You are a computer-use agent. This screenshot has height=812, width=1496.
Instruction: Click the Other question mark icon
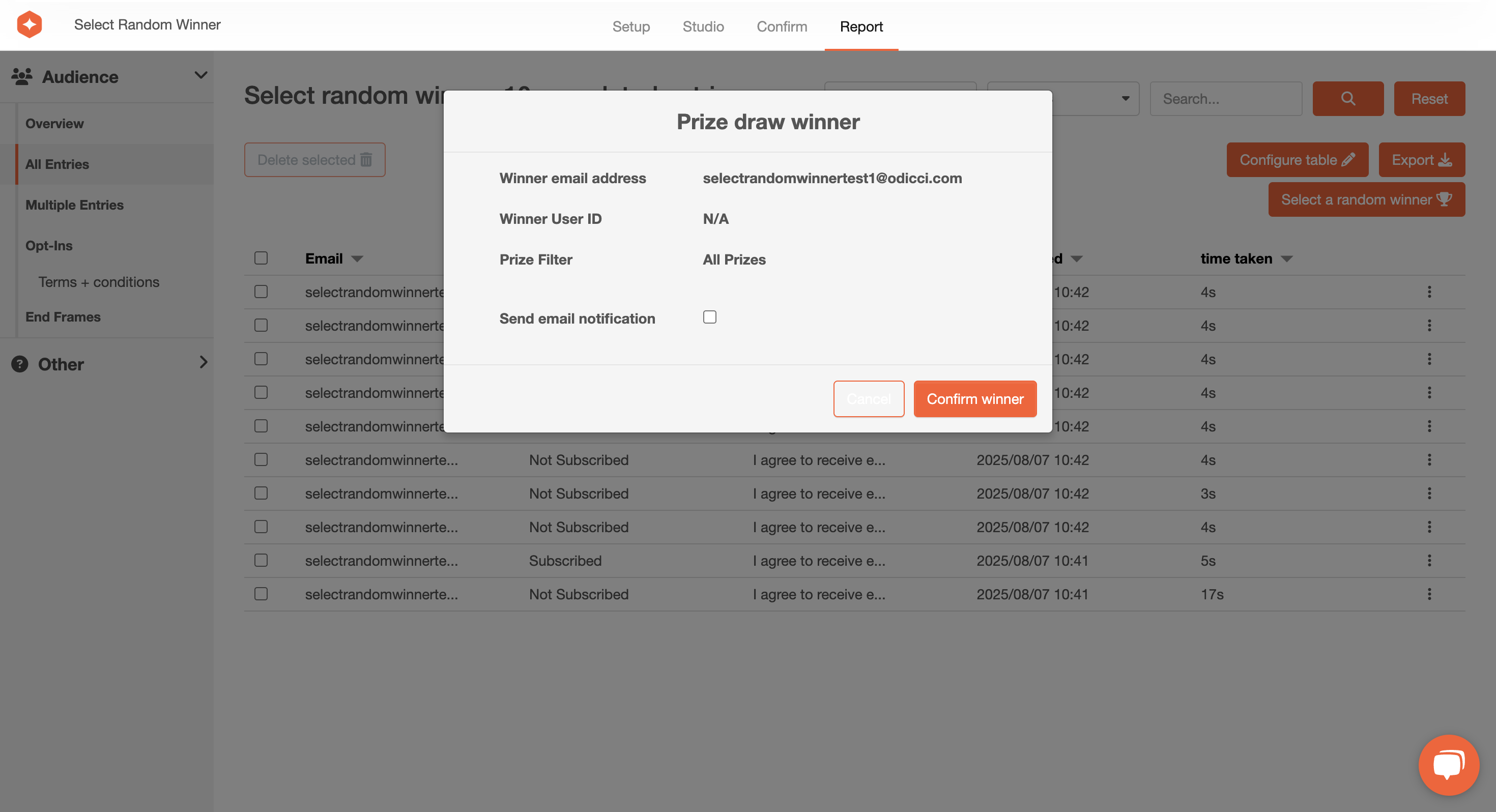[x=20, y=364]
